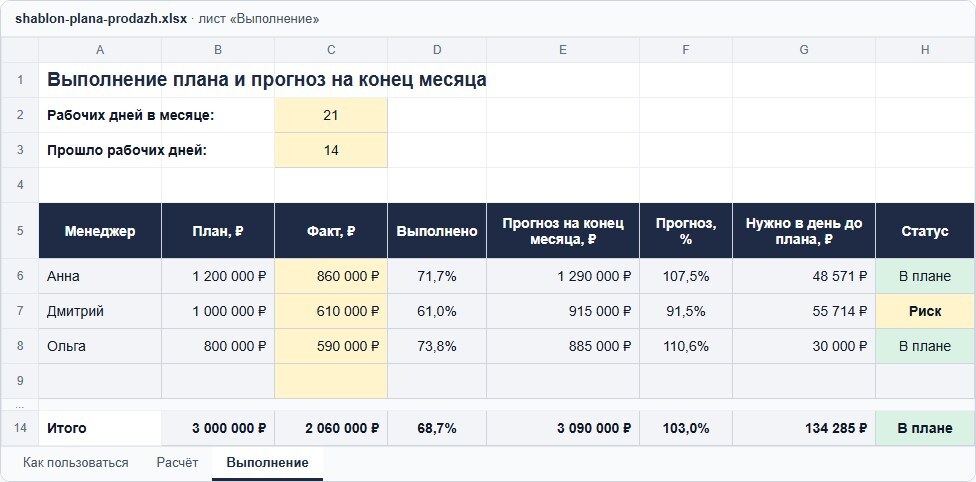
Task: Select the cell with manager «Ольга»
Action: [x=100, y=346]
